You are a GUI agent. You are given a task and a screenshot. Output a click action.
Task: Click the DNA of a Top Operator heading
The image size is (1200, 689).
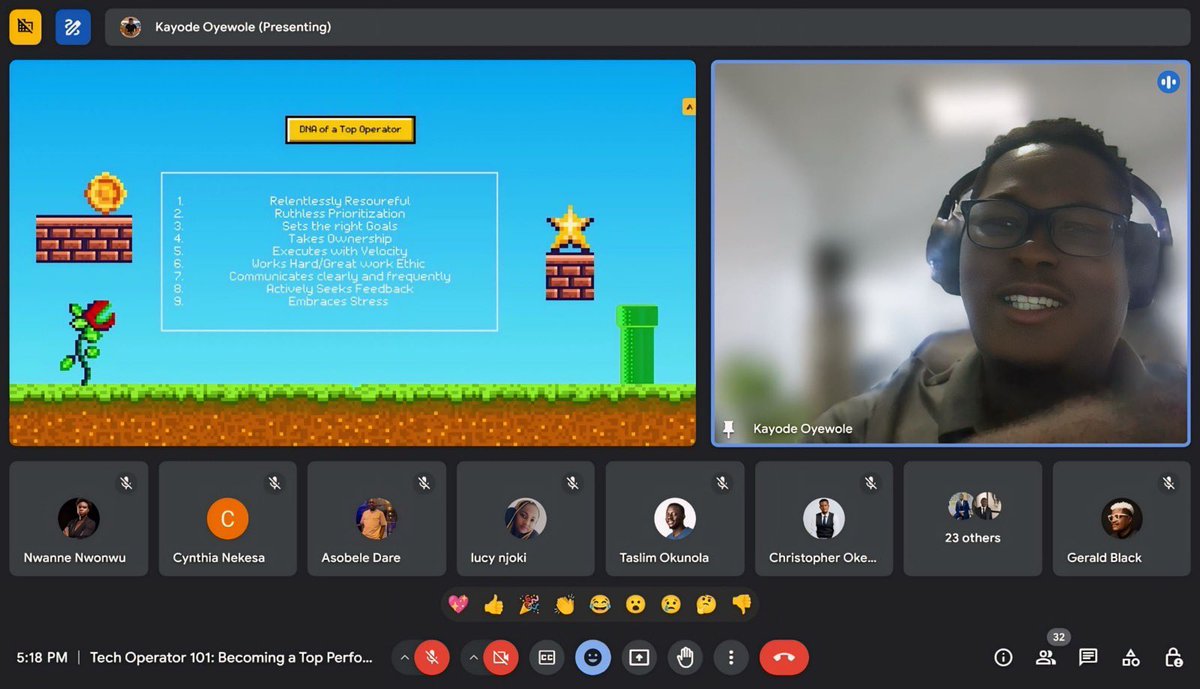pyautogui.click(x=350, y=129)
